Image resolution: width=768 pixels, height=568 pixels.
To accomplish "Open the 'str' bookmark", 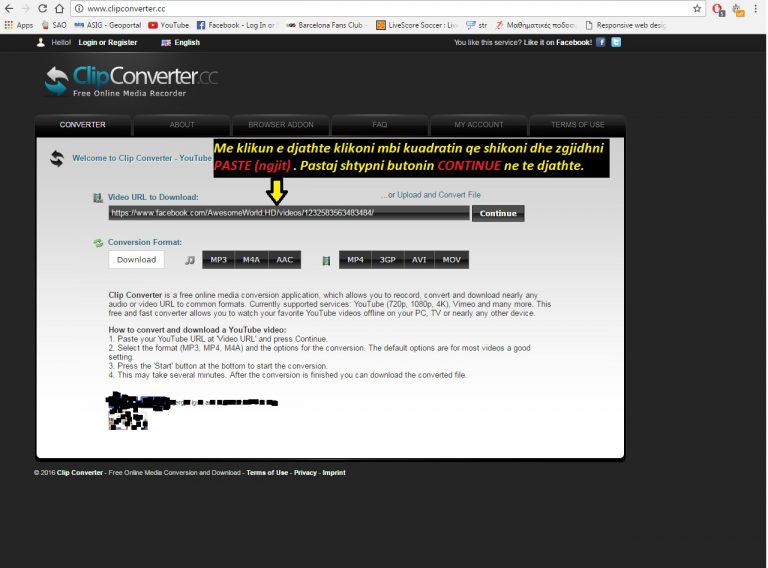I will 477,25.
